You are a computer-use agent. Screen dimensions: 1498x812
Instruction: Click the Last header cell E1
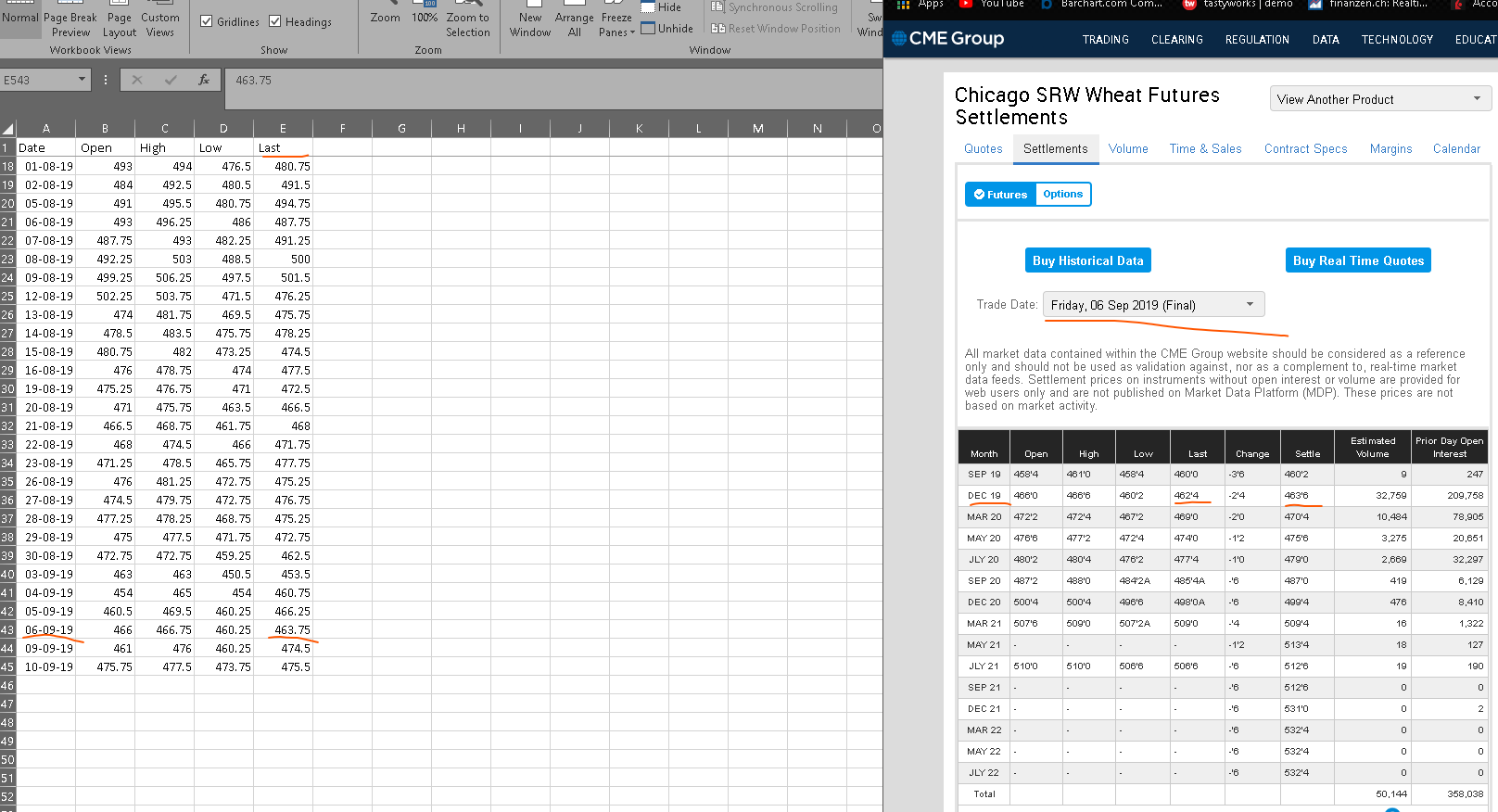click(283, 148)
